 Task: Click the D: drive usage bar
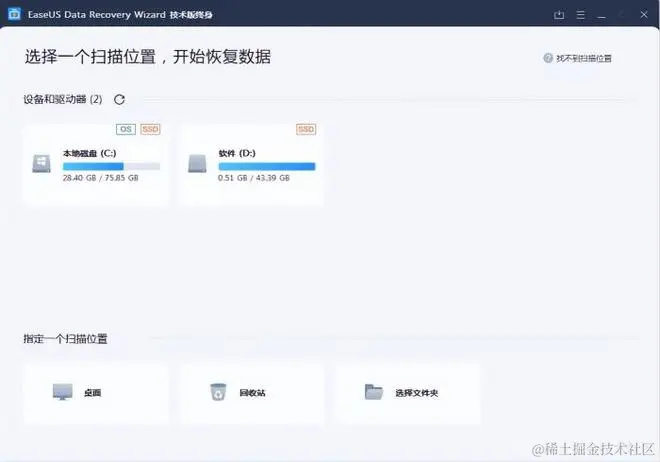266,166
